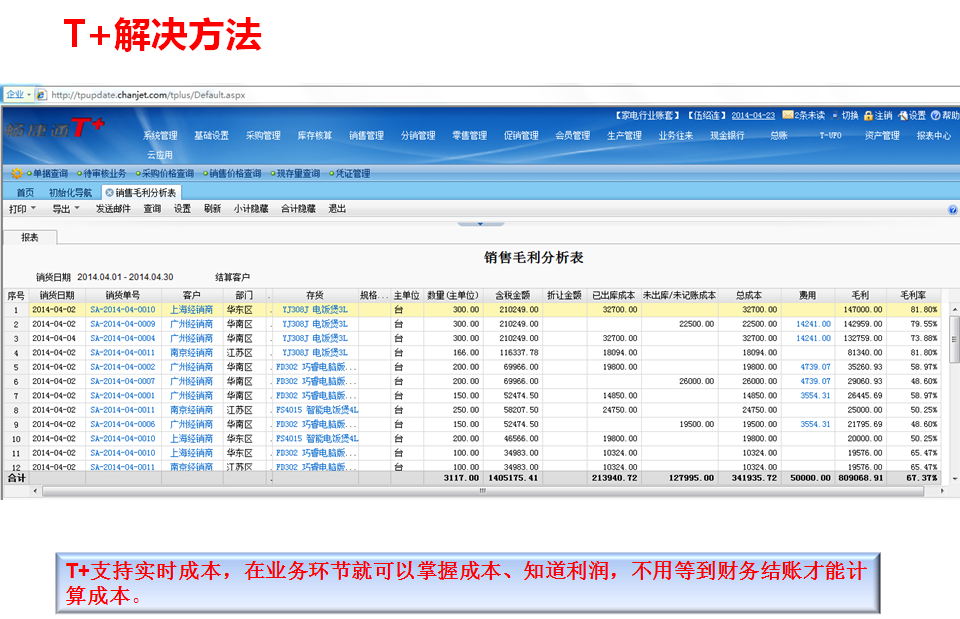Open the 生产管理 menu
Viewport: 960px width, 619px height.
[624, 135]
